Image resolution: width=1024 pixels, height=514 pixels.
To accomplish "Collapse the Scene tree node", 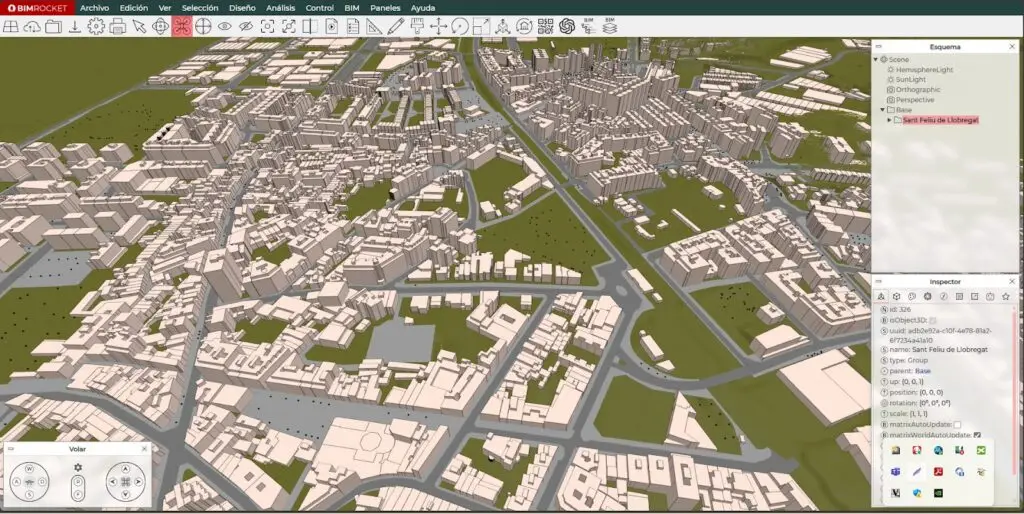I will 876,59.
